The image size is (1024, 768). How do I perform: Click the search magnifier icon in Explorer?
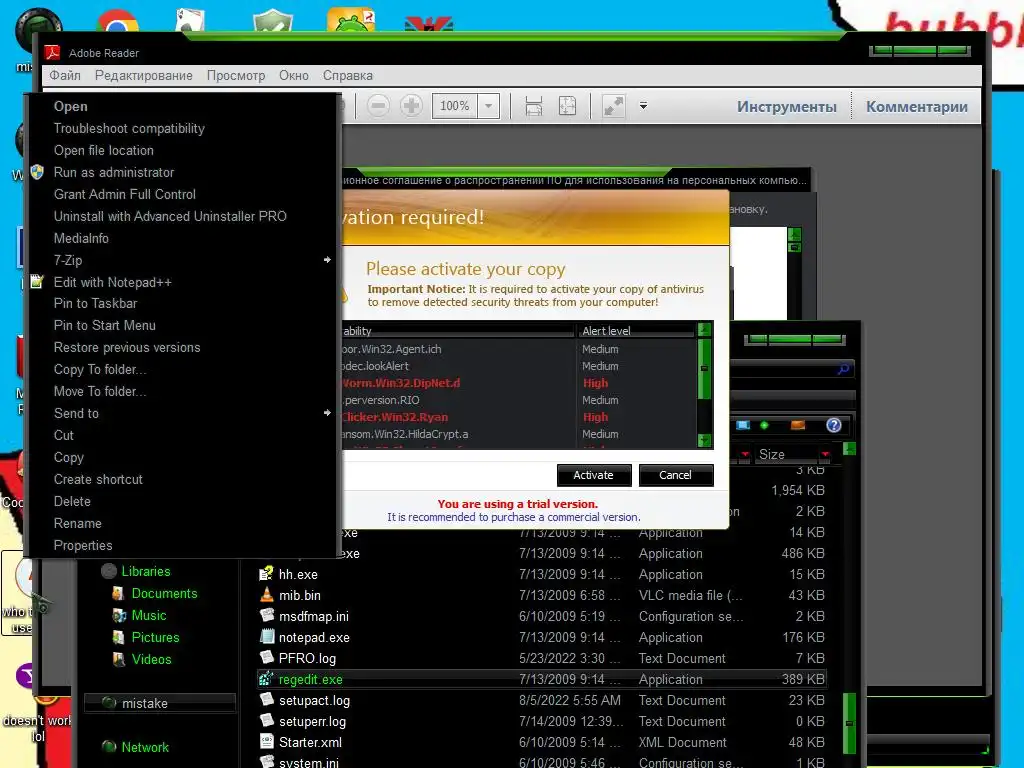pos(843,369)
